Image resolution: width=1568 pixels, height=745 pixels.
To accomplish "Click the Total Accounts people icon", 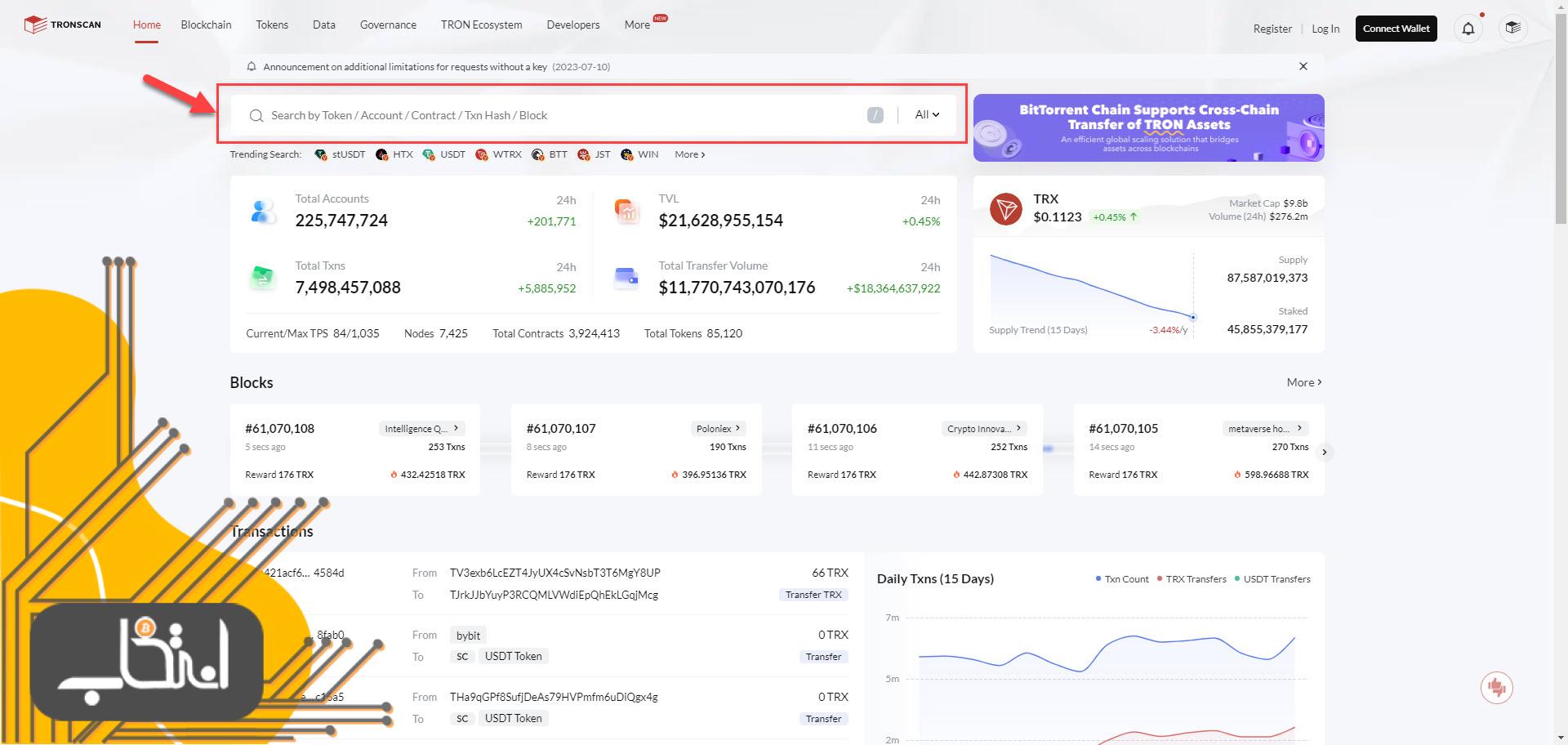I will tap(262, 212).
